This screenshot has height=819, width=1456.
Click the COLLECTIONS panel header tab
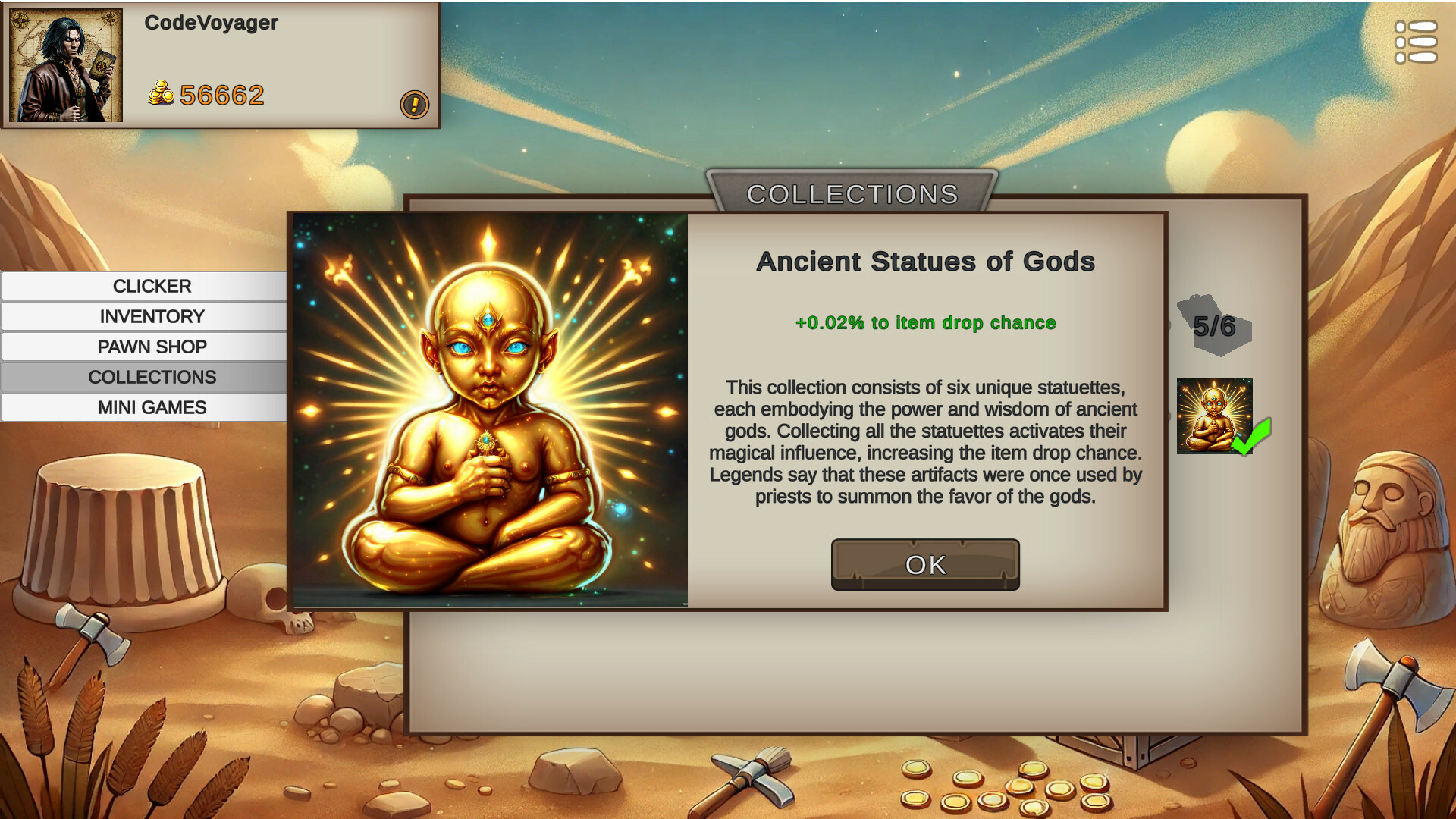tap(852, 193)
